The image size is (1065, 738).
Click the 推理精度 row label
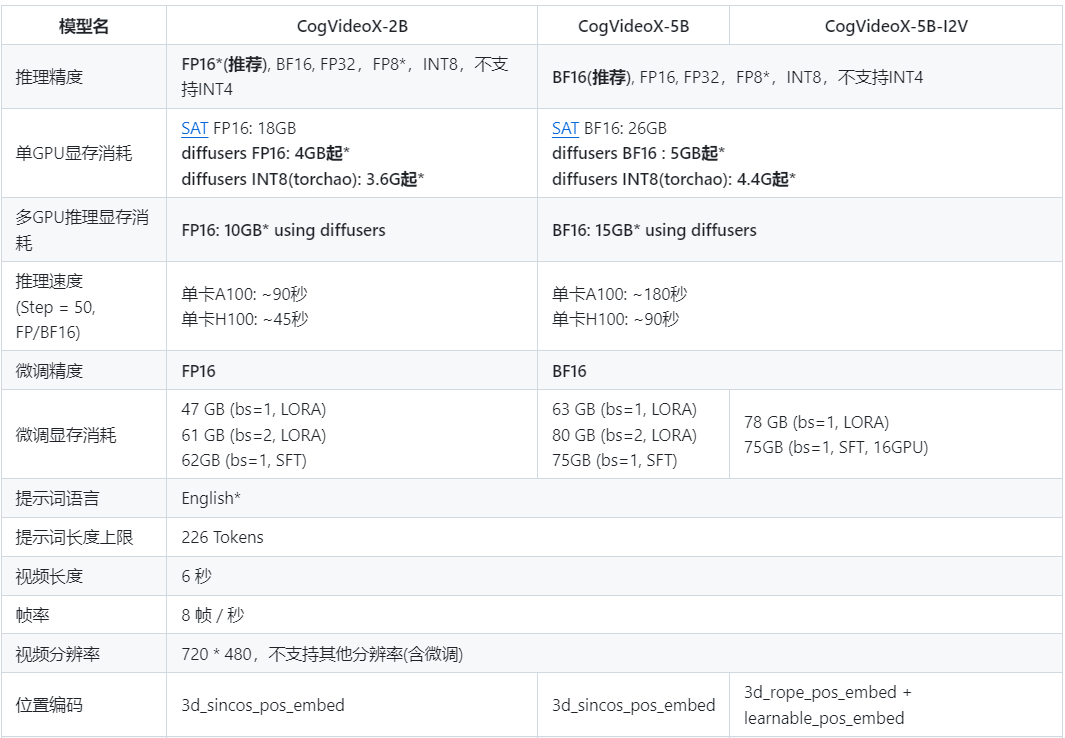[50, 77]
